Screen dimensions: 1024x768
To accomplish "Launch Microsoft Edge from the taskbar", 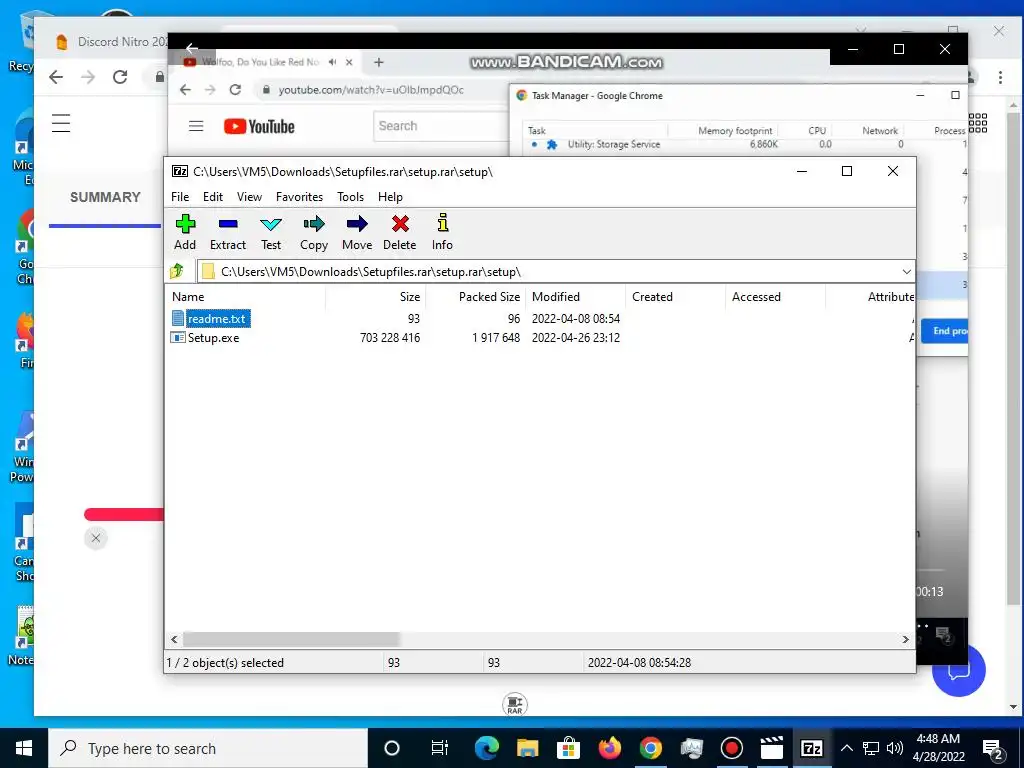I will 487,748.
